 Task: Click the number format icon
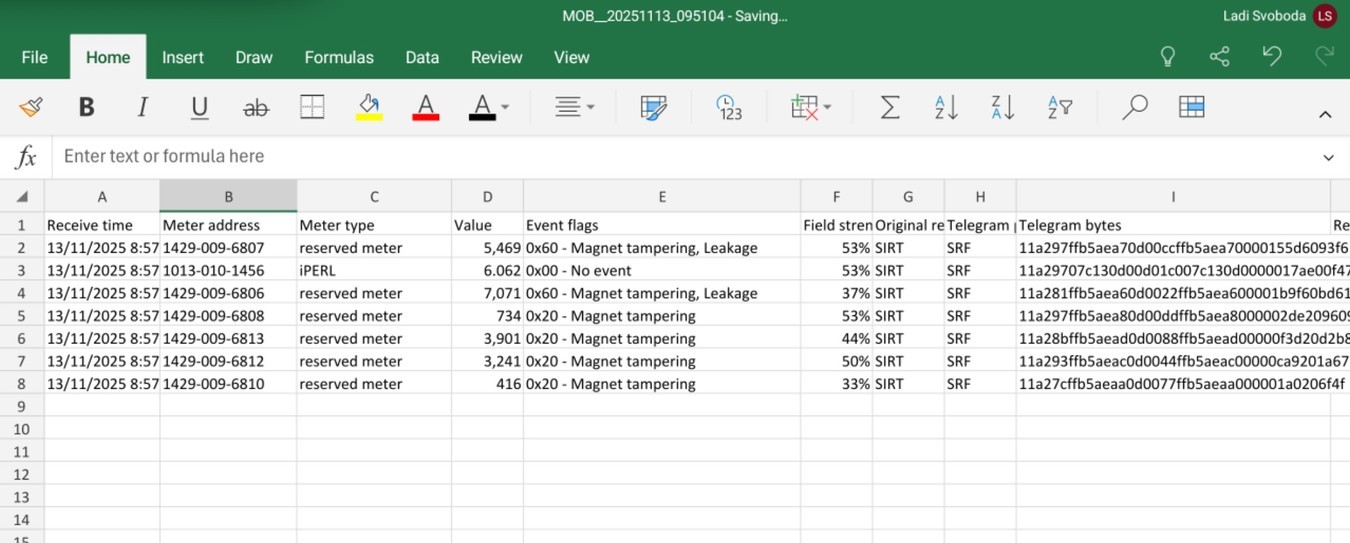729,107
